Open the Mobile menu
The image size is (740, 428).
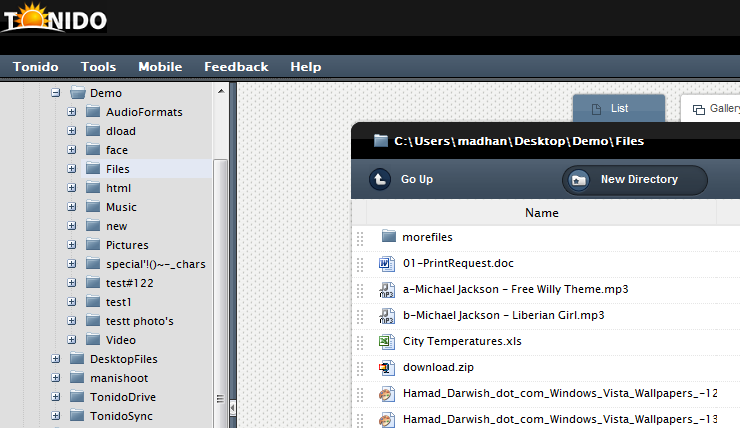[x=160, y=67]
